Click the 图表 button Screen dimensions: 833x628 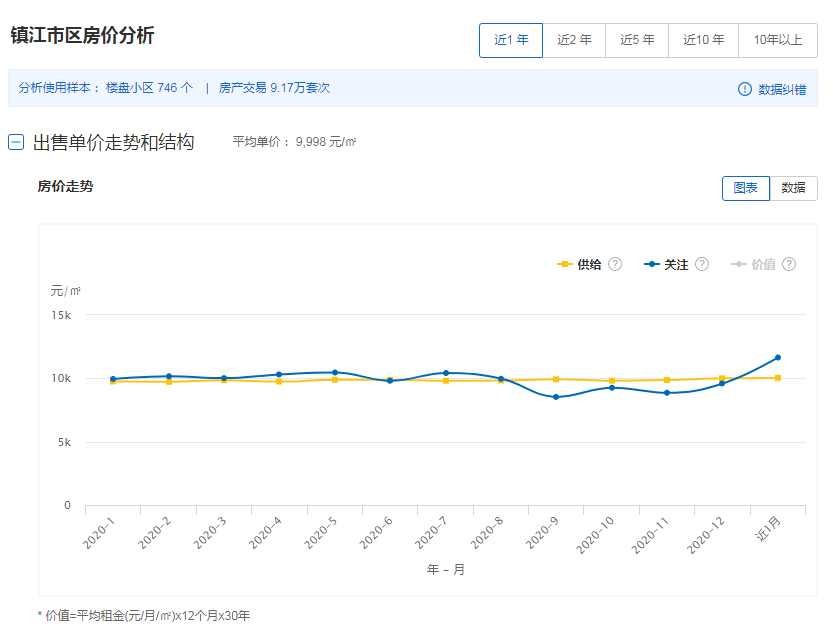tap(745, 188)
